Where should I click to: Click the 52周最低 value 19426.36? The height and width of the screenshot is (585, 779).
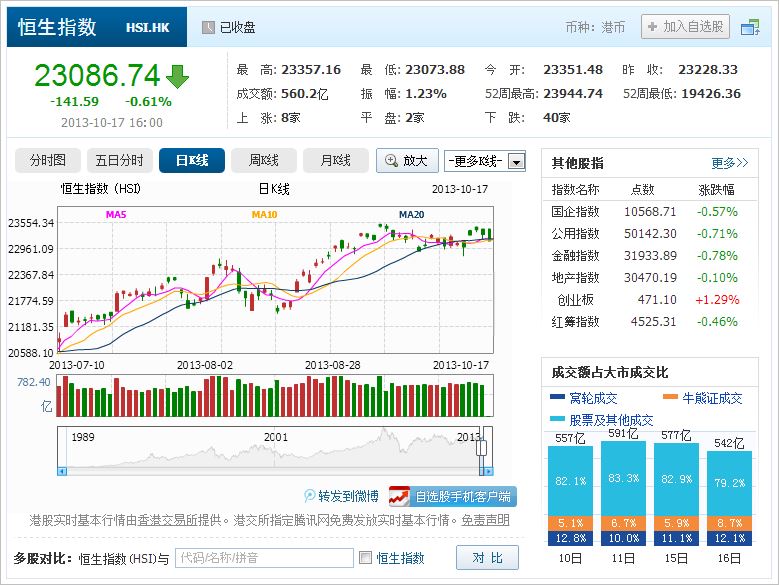711,93
